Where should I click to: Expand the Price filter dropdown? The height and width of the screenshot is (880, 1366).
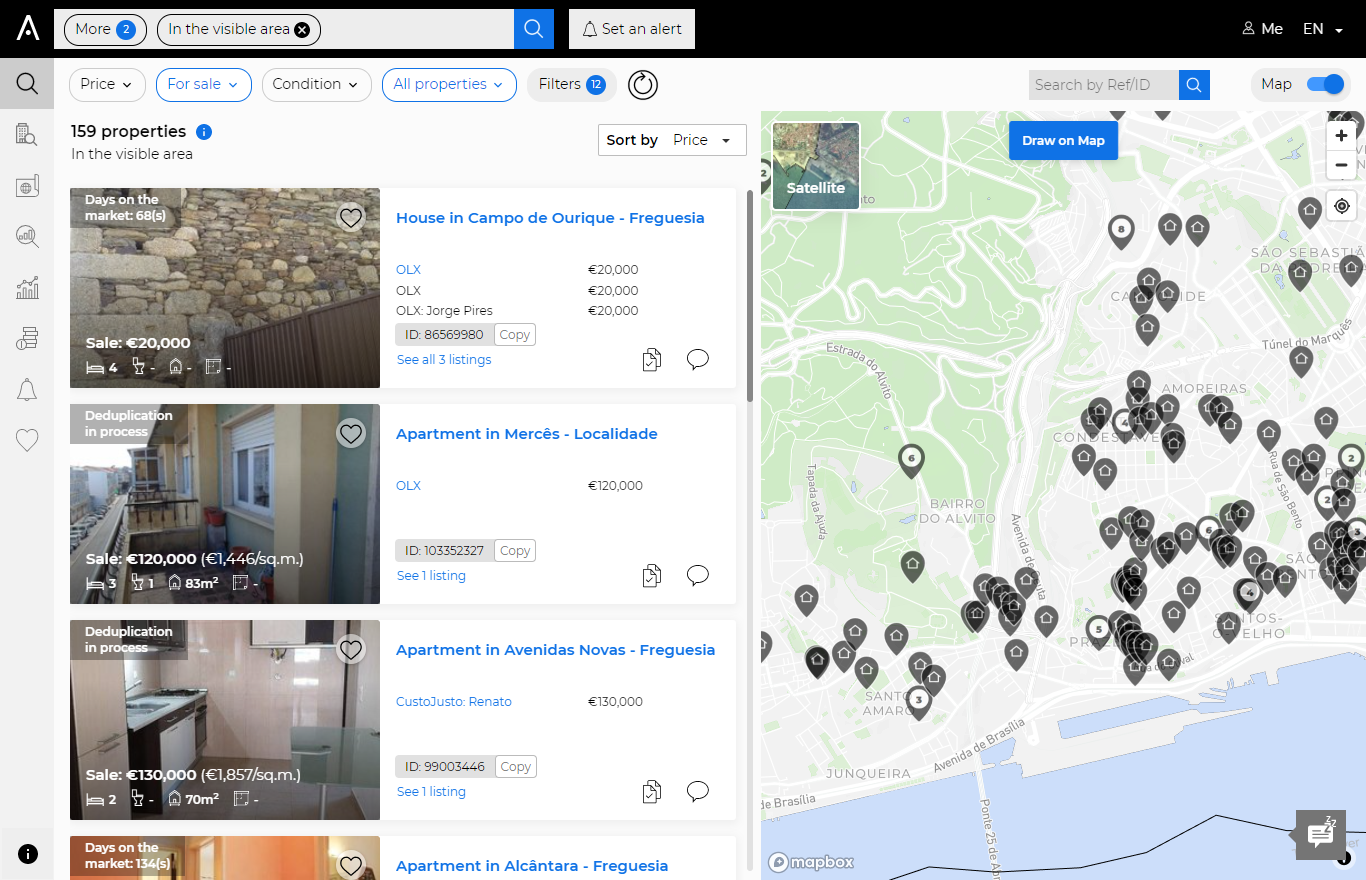[107, 85]
